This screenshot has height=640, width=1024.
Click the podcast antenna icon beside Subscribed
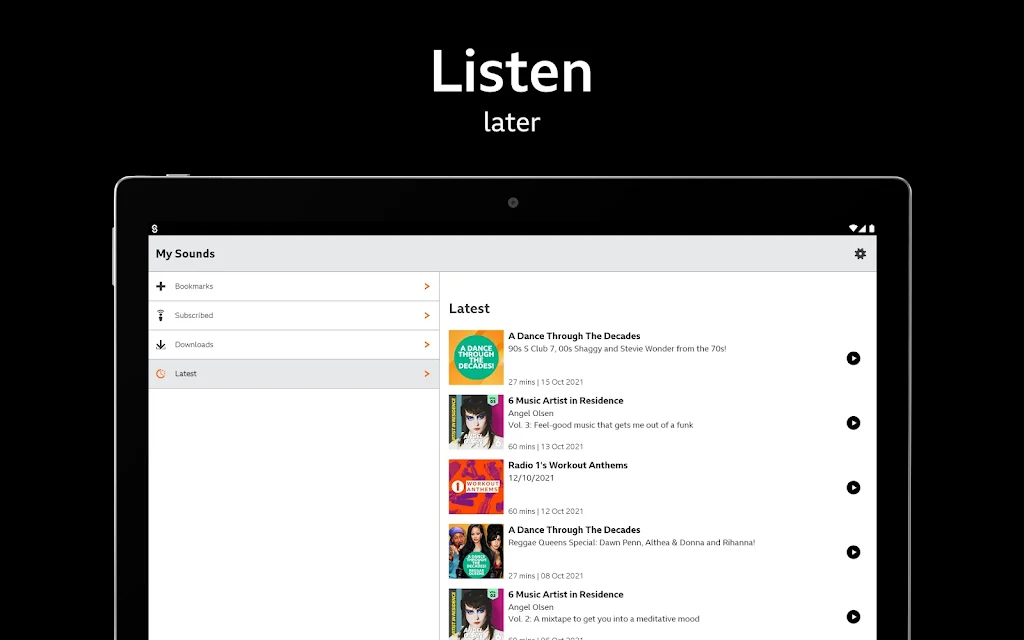[x=161, y=315]
